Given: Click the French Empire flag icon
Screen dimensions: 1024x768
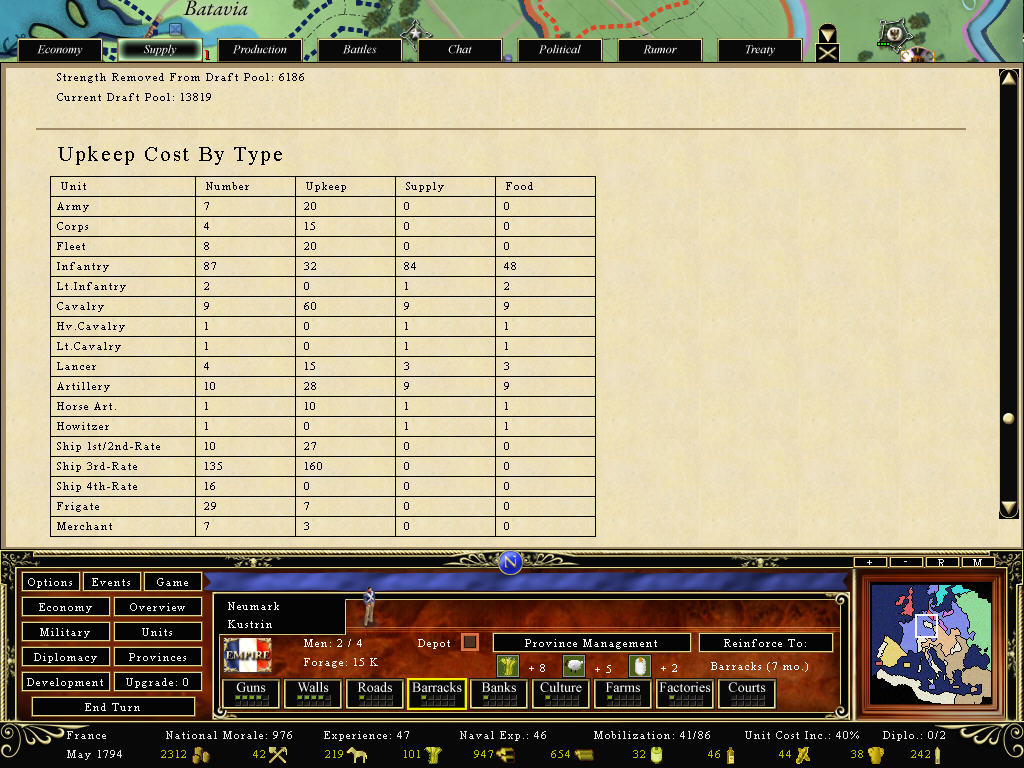Looking at the screenshot, I should point(248,655).
